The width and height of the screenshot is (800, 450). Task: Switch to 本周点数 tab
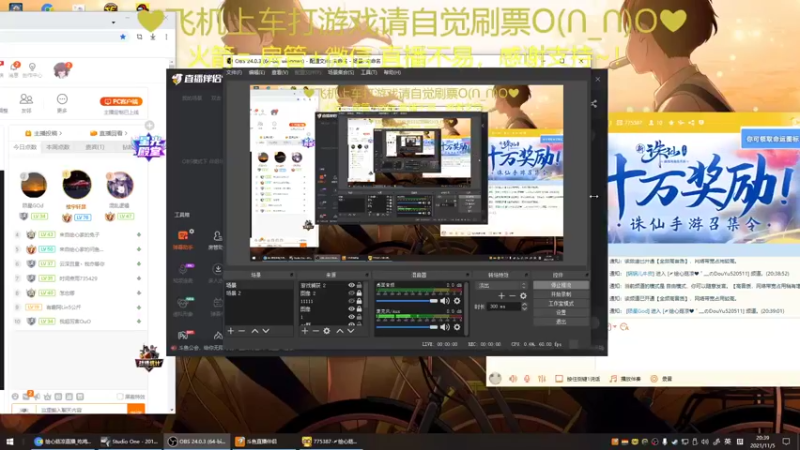click(x=58, y=147)
